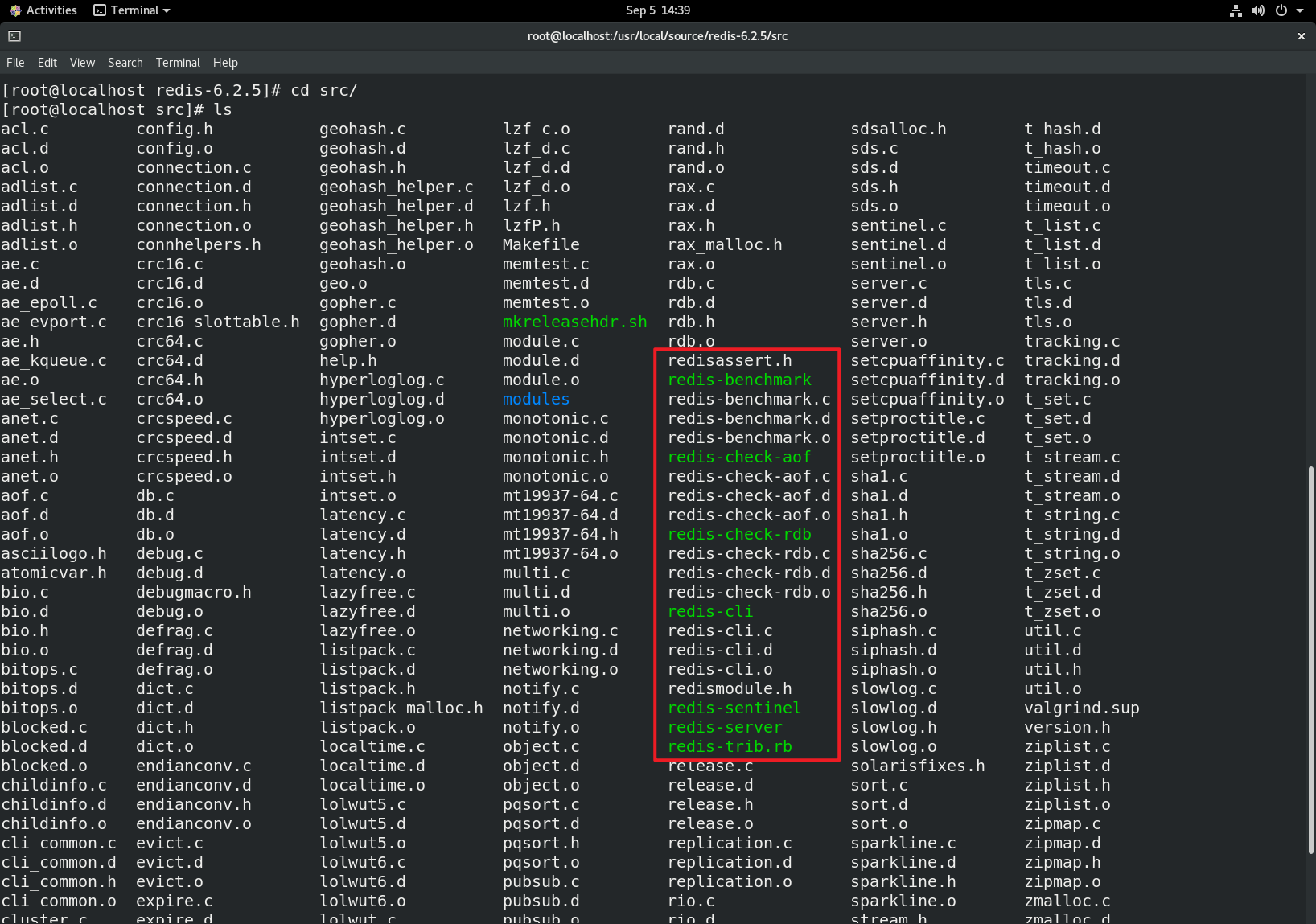Open the View menu

pos(82,63)
